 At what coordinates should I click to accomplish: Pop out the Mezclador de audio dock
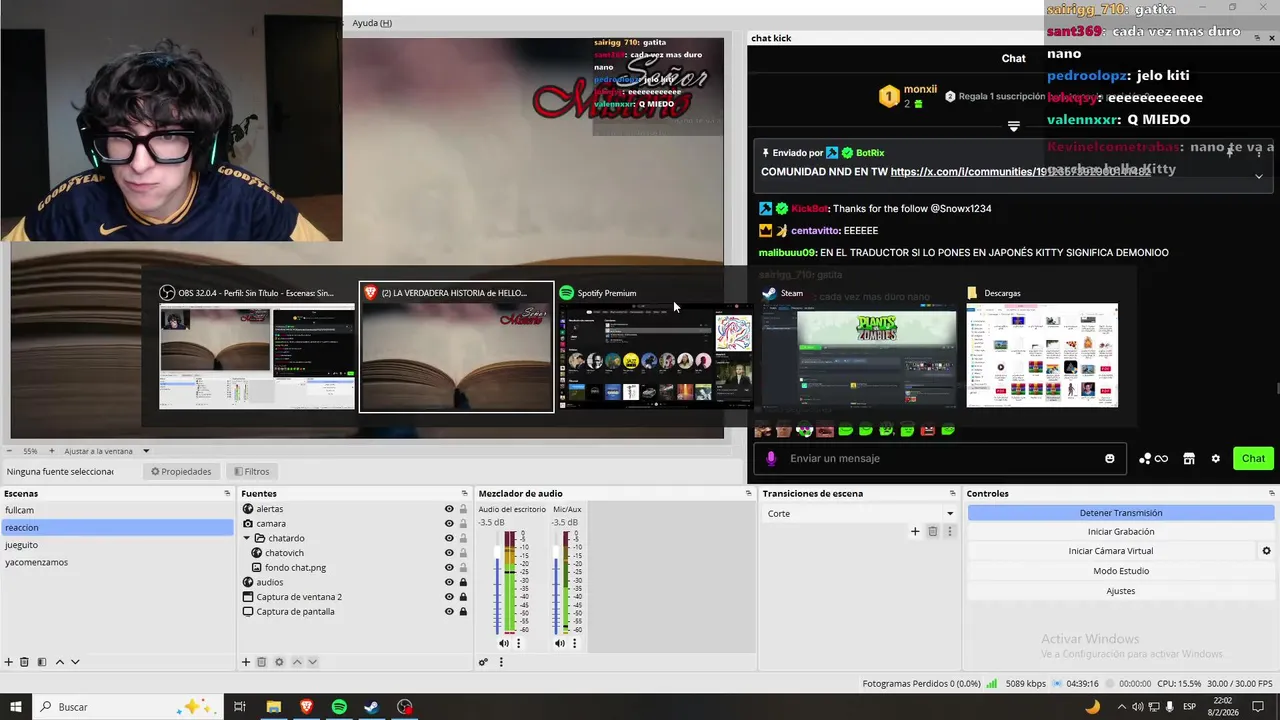pos(748,494)
